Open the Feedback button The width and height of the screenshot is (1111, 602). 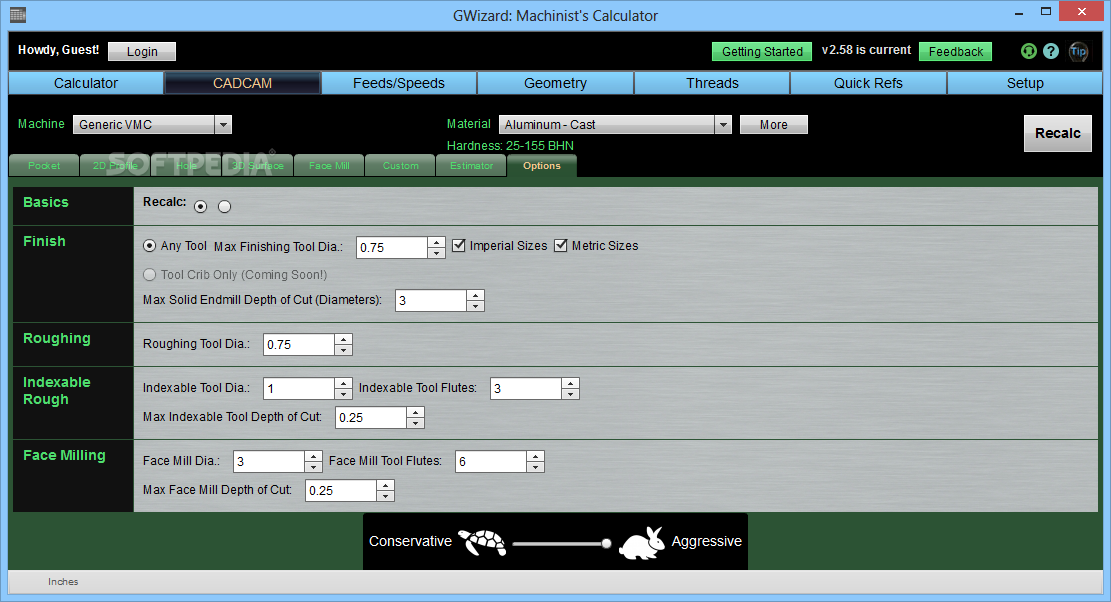[x=956, y=52]
